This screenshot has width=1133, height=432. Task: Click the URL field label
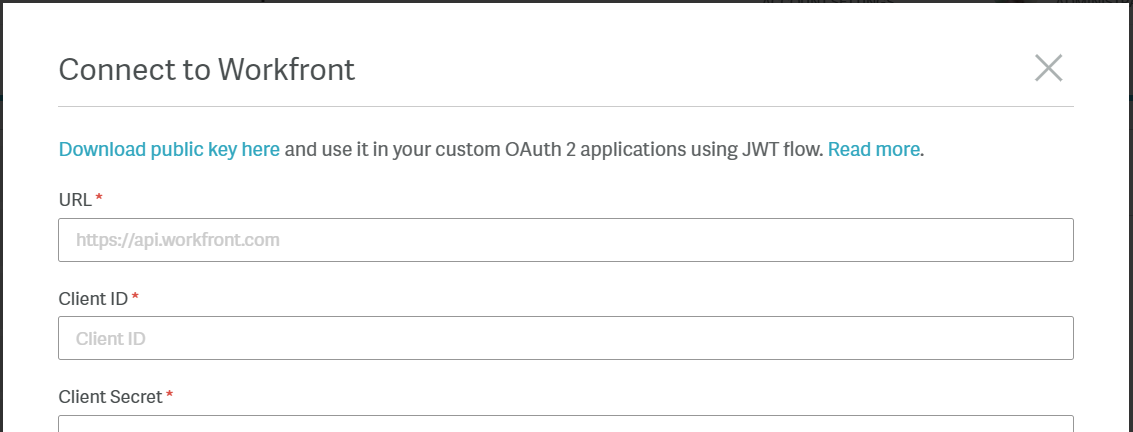[x=75, y=199]
